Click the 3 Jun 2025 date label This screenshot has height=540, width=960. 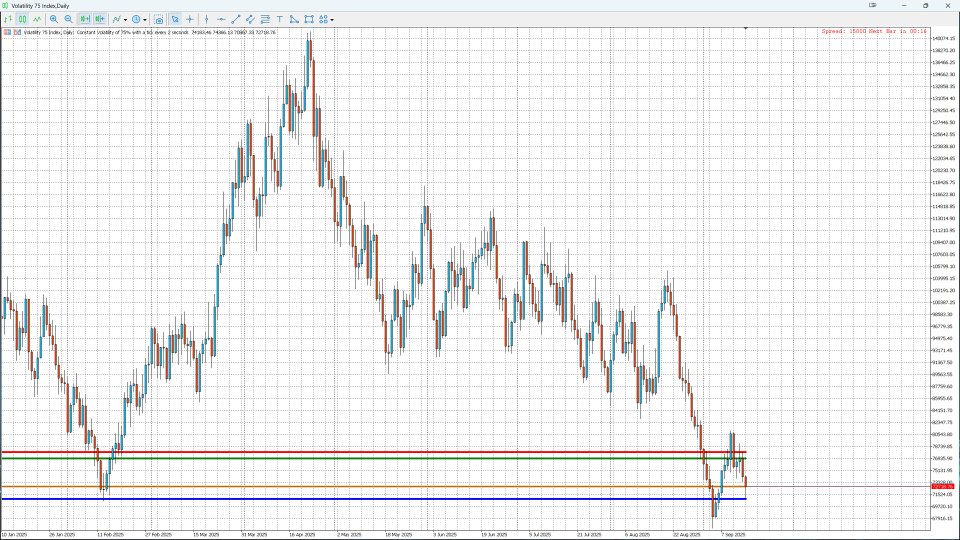click(445, 534)
